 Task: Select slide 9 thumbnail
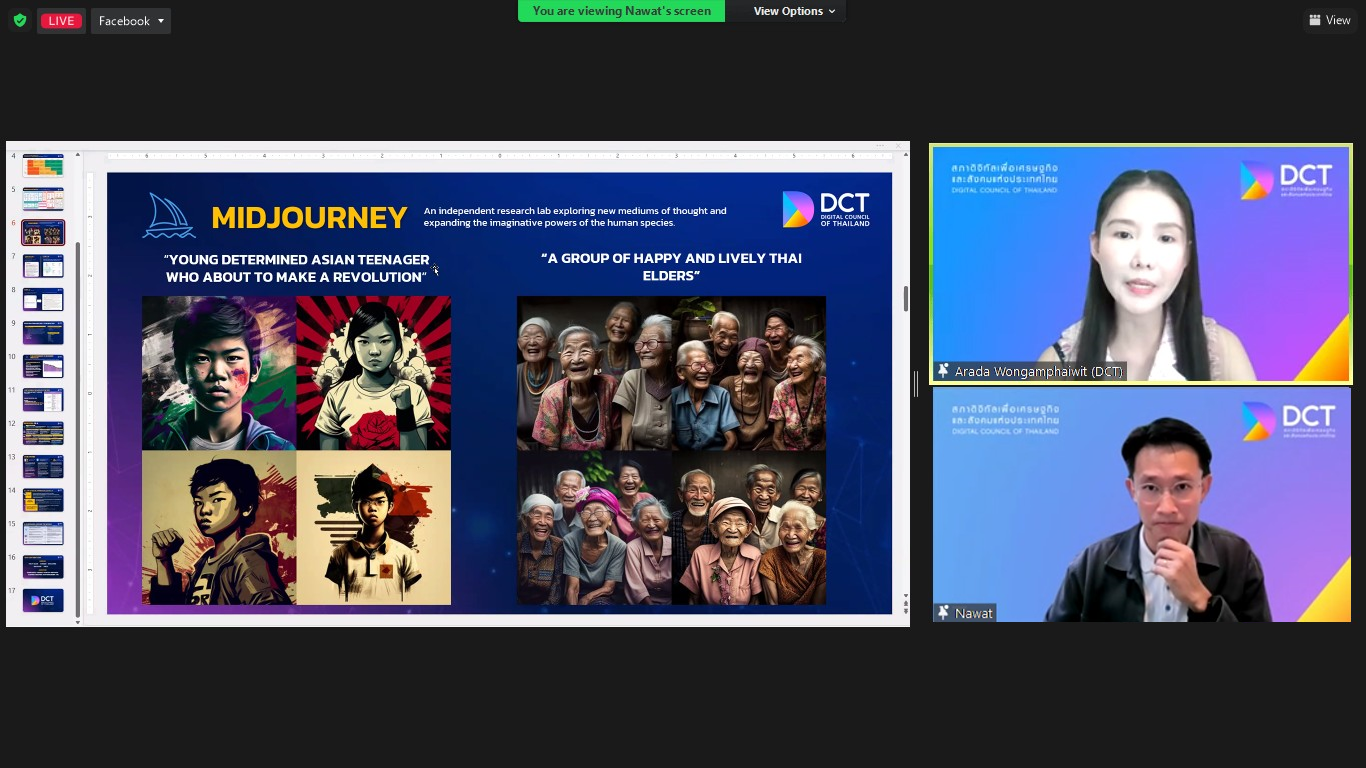pyautogui.click(x=43, y=333)
